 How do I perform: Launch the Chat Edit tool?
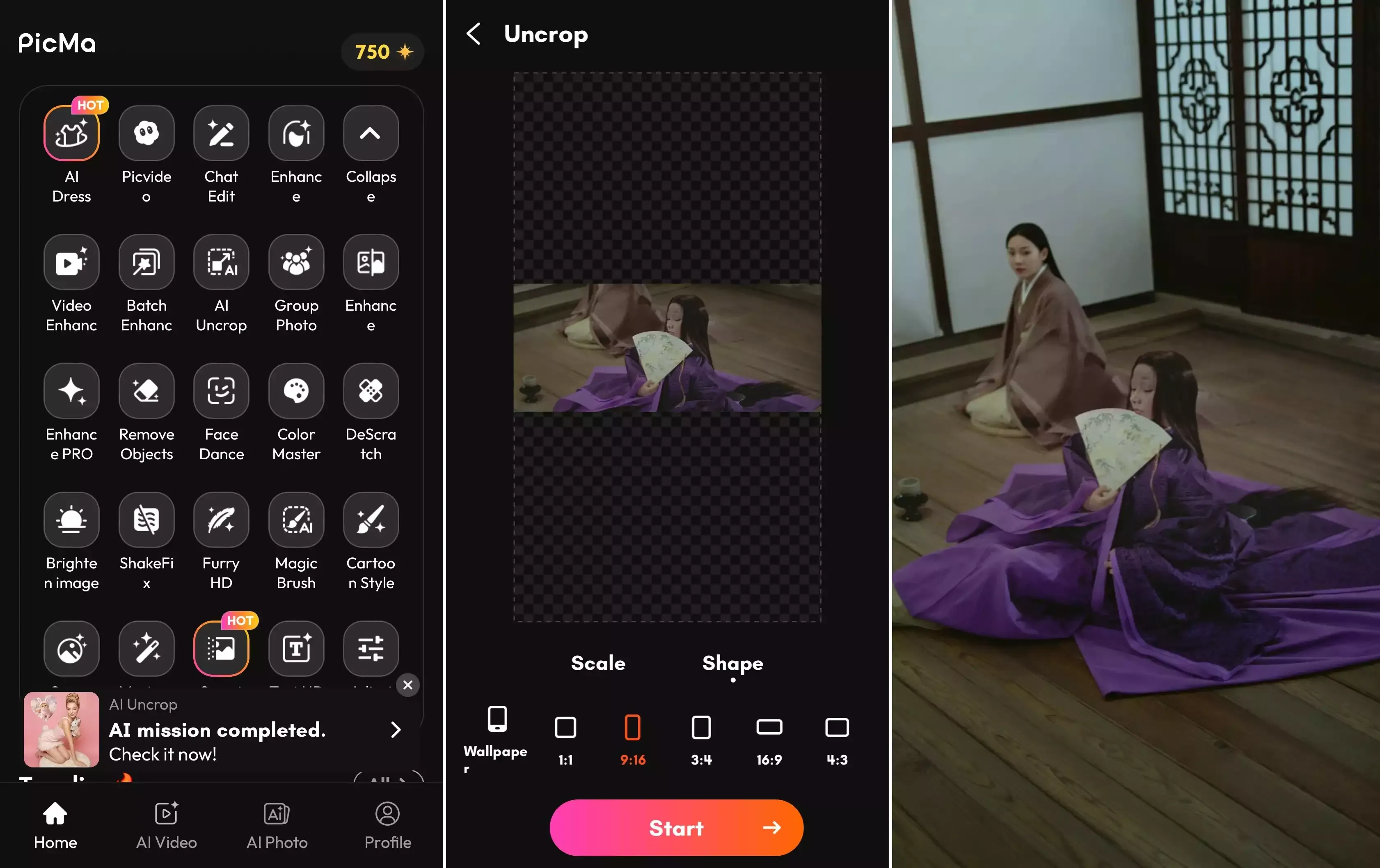221,133
